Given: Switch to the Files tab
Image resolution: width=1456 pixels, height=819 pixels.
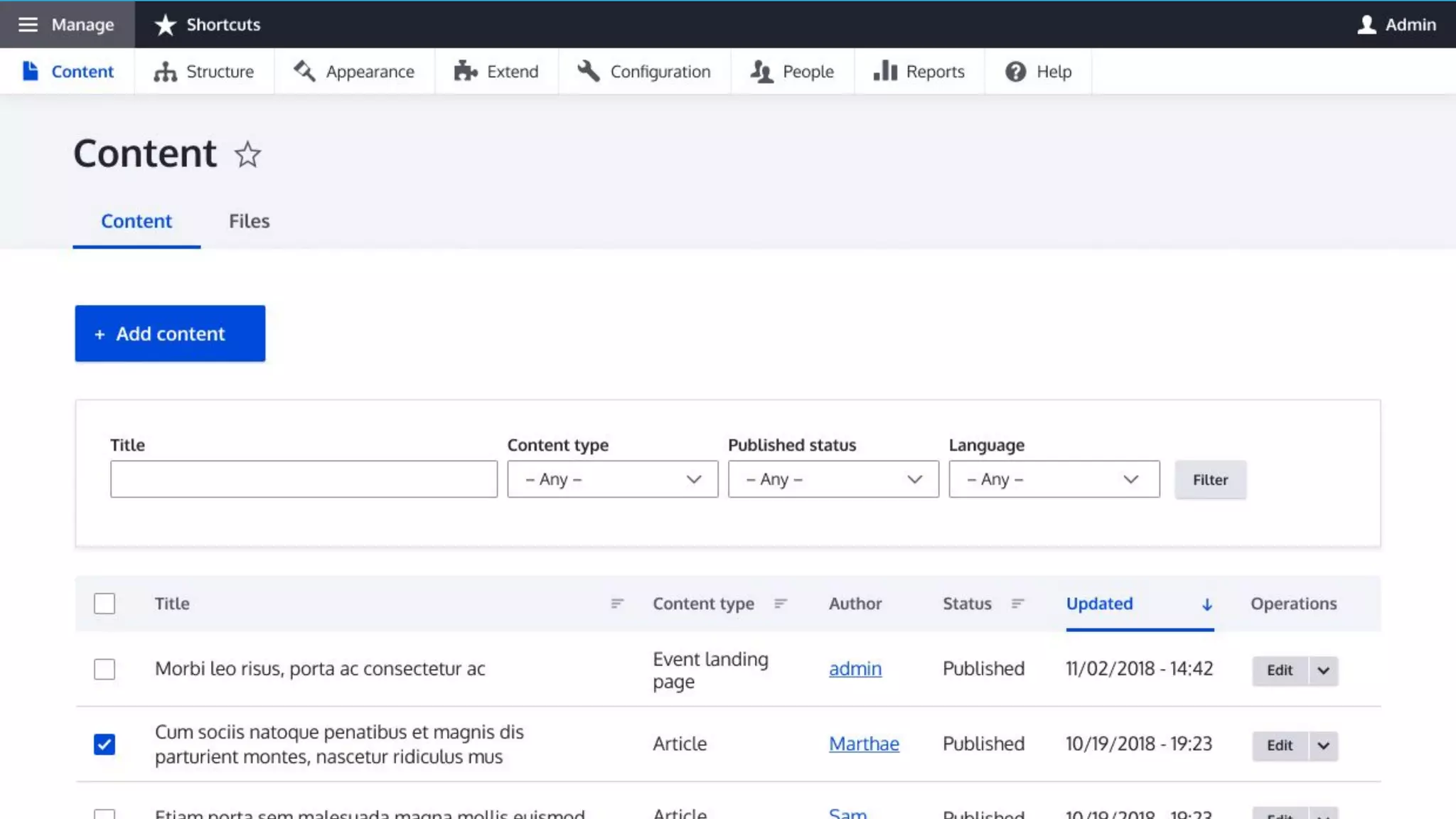Looking at the screenshot, I should (249, 221).
